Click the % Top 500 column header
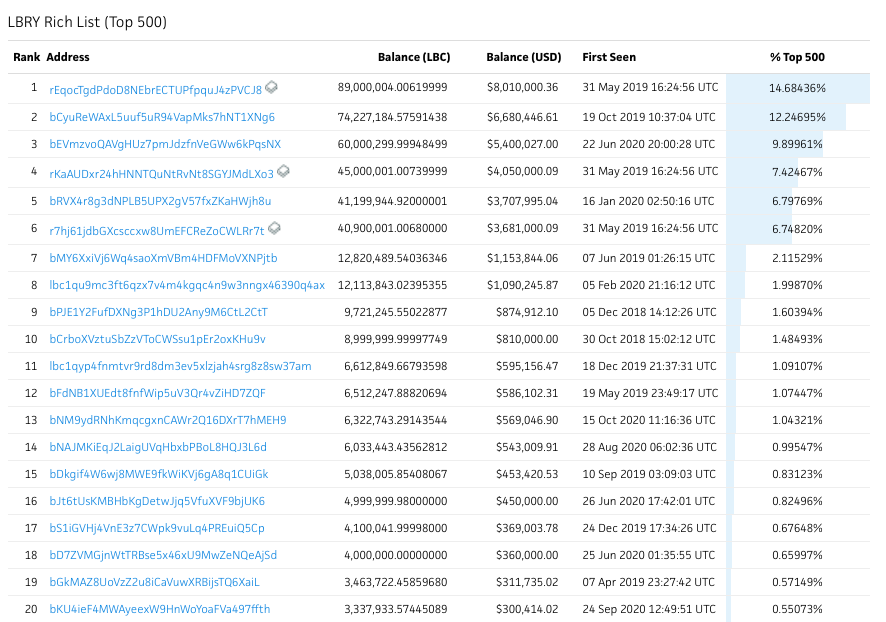 pos(797,57)
